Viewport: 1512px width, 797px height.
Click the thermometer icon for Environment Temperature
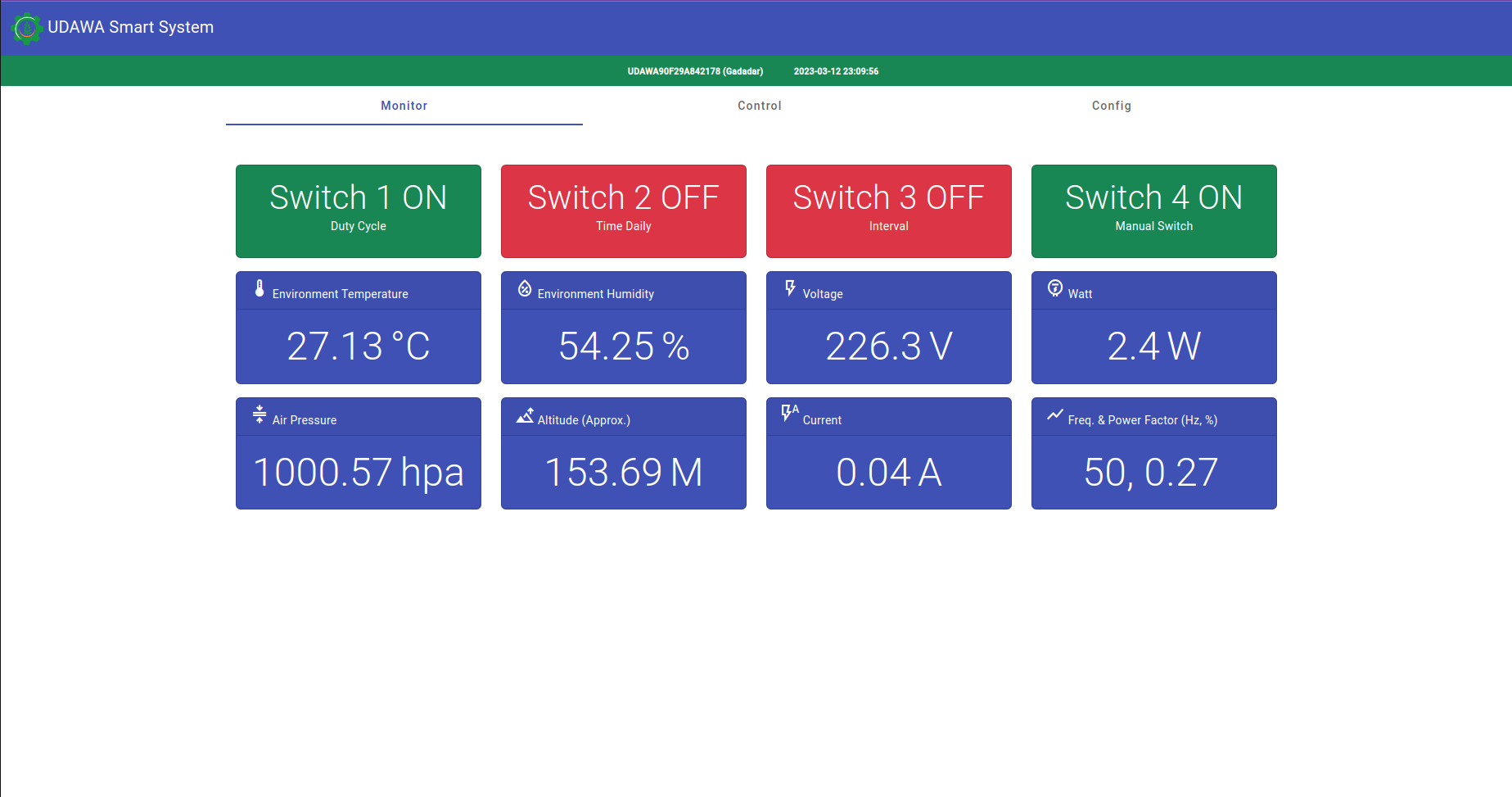tap(260, 288)
